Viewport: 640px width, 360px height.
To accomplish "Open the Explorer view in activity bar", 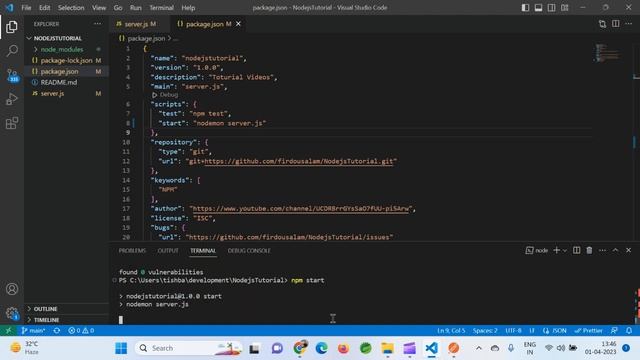I will [x=12, y=27].
